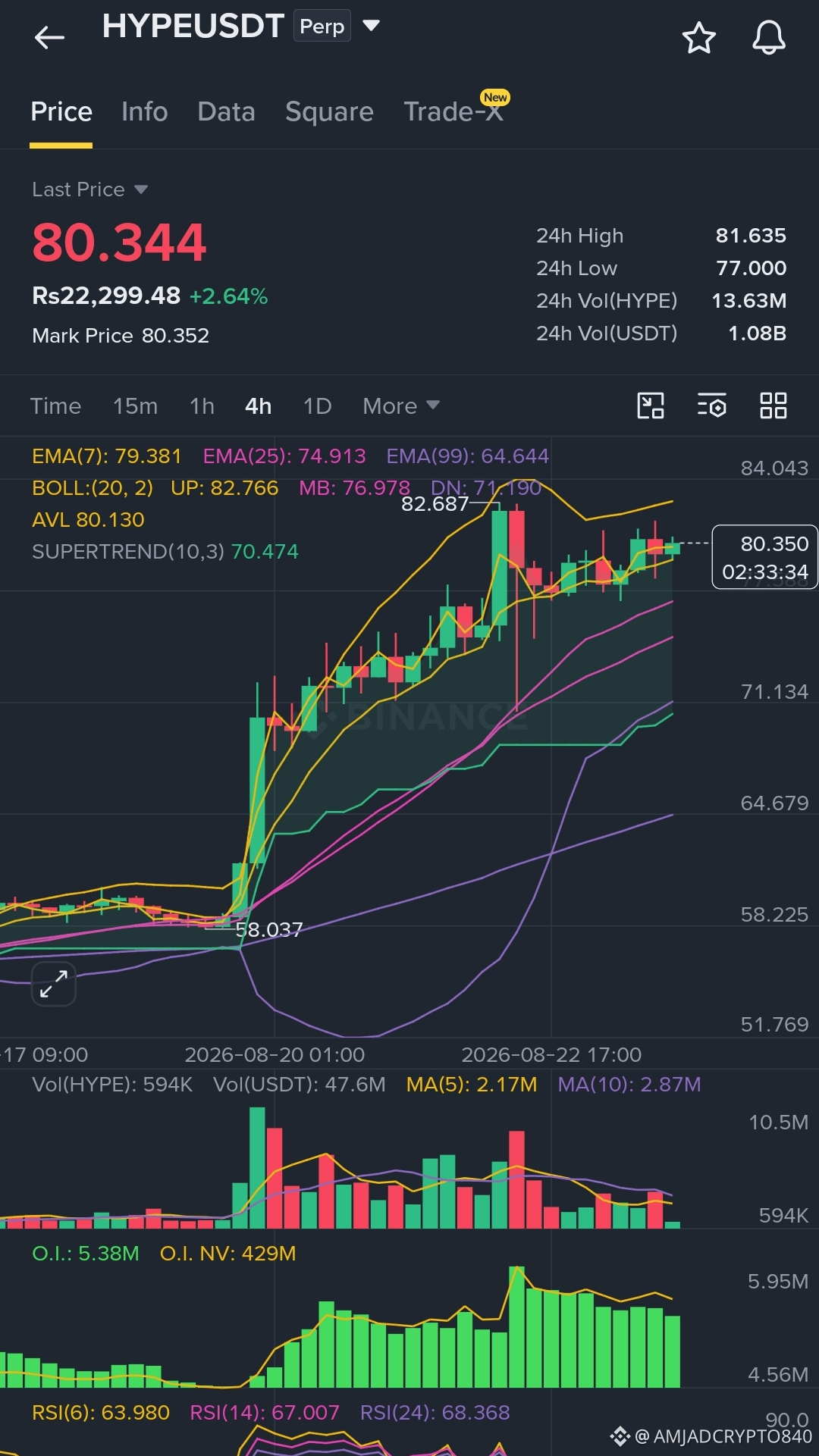Open the Trade-X tab
The height and width of the screenshot is (1456, 819).
pyautogui.click(x=453, y=112)
